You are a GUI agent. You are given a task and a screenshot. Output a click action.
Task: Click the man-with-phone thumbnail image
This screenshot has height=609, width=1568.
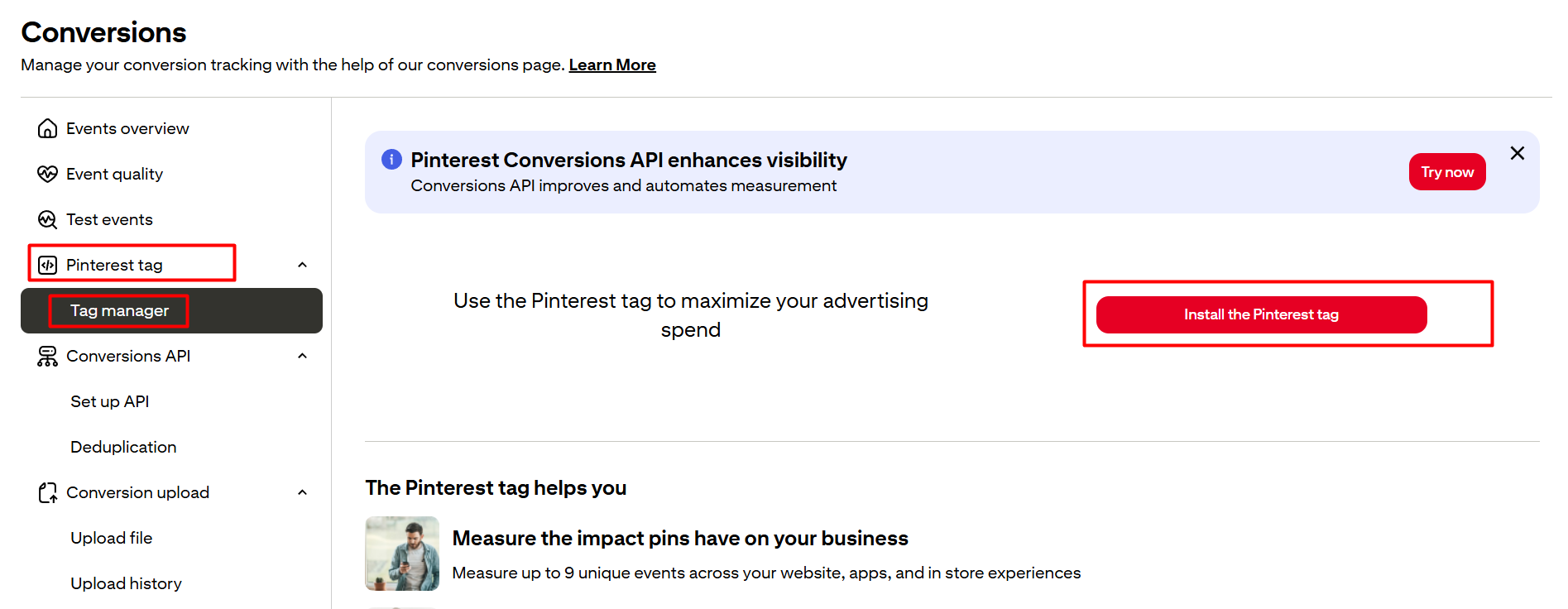(402, 553)
